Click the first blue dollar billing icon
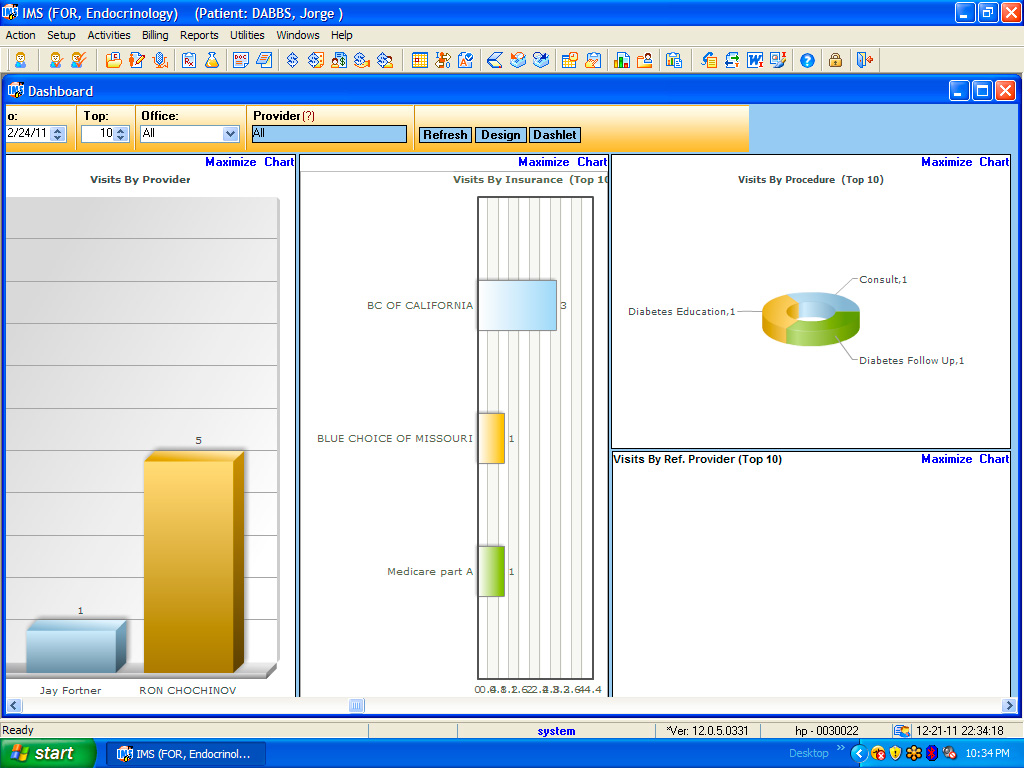This screenshot has width=1024, height=768. [293, 61]
